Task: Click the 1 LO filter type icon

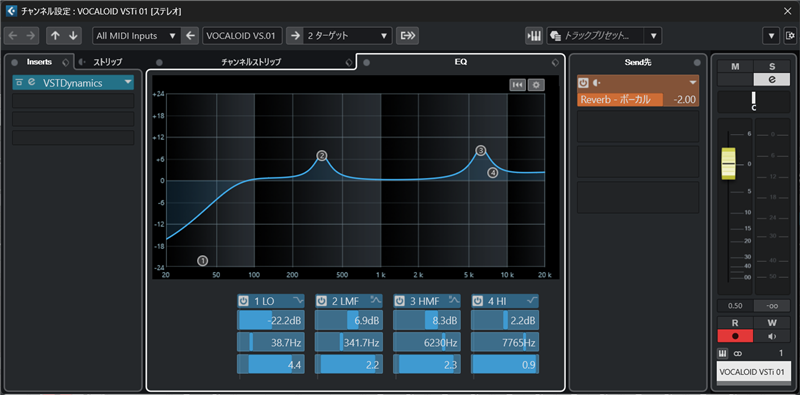Action: pos(297,301)
